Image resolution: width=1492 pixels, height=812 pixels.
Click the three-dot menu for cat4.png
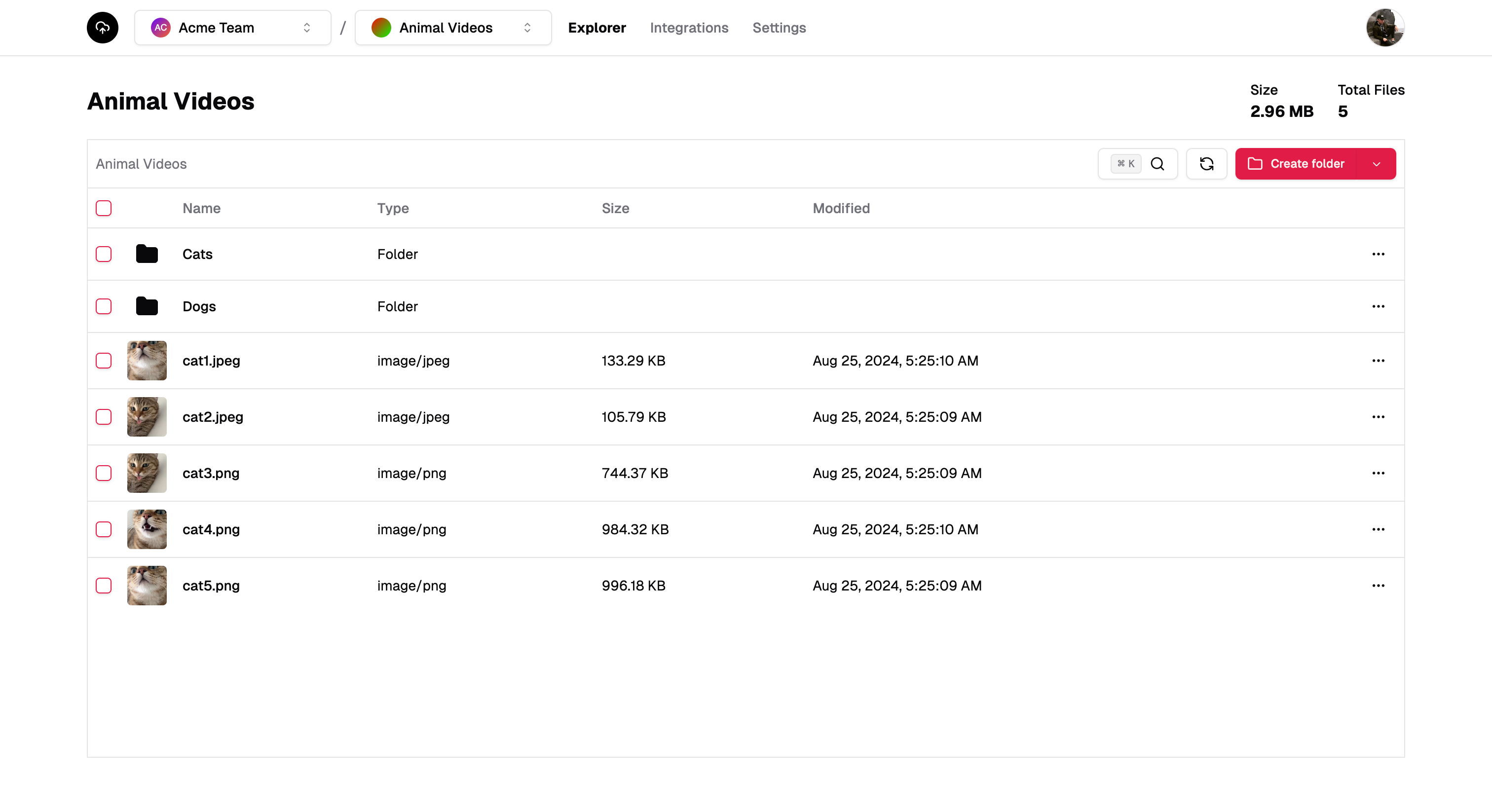[x=1379, y=529]
